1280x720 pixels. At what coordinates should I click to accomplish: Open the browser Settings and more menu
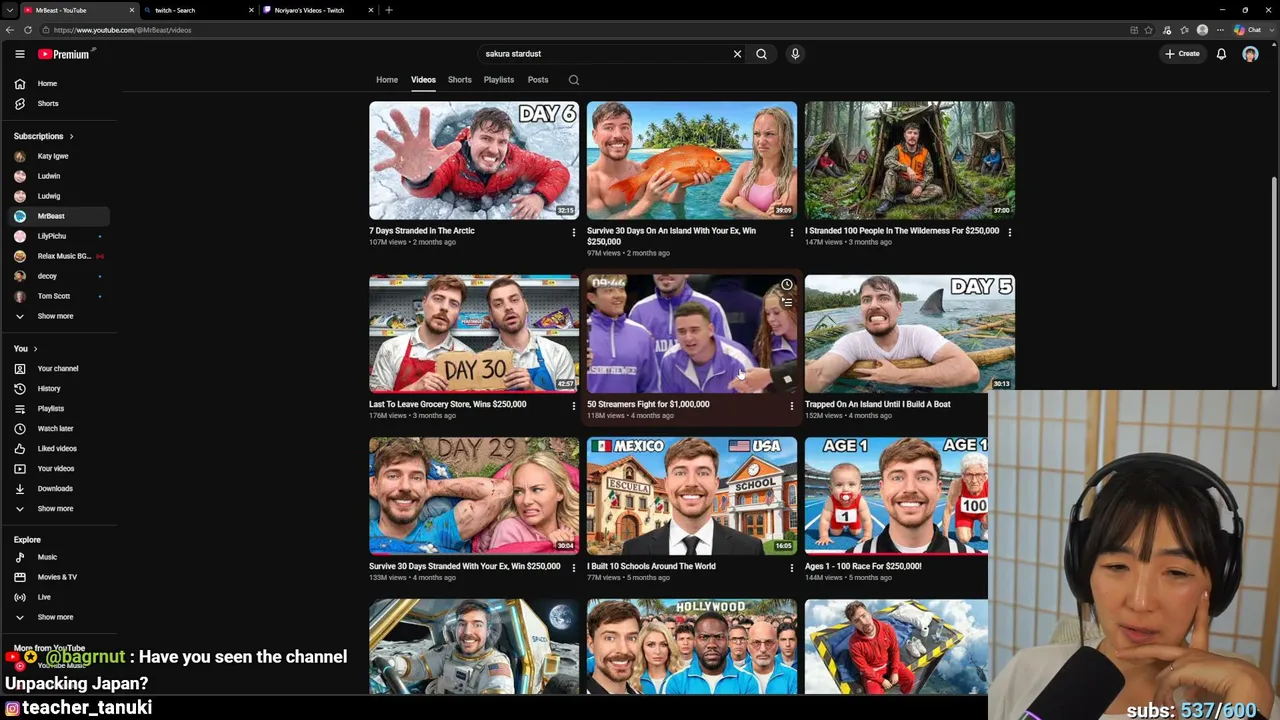[1219, 30]
